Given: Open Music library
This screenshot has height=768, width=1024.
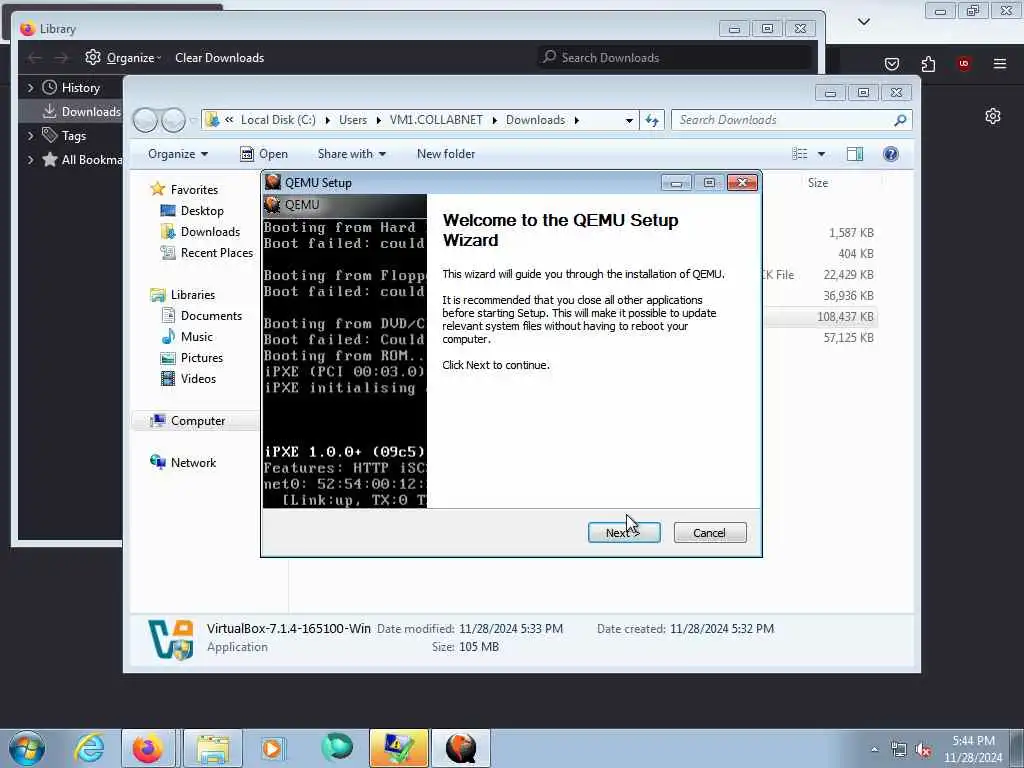Looking at the screenshot, I should (x=197, y=336).
